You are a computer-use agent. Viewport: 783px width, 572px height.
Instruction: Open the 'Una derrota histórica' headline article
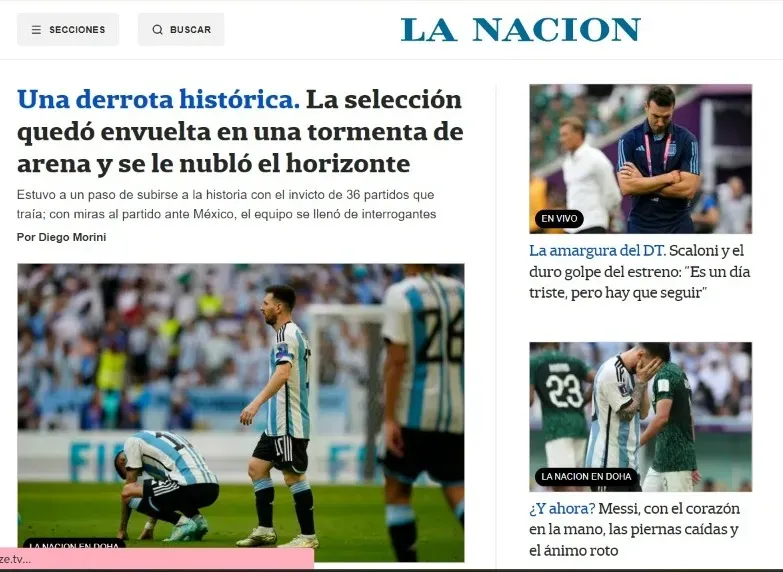[240, 131]
